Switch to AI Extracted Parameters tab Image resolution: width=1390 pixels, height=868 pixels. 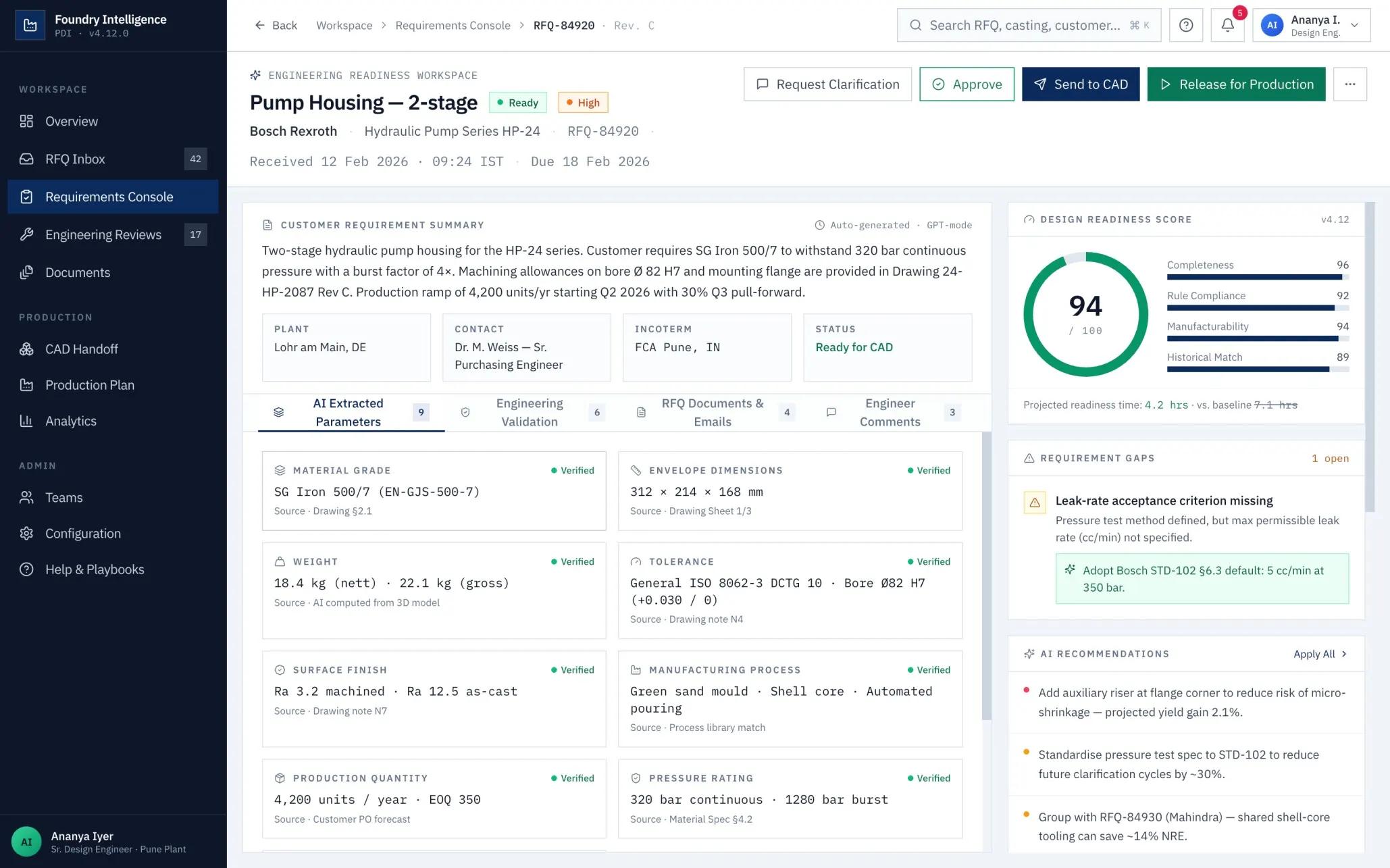351,412
